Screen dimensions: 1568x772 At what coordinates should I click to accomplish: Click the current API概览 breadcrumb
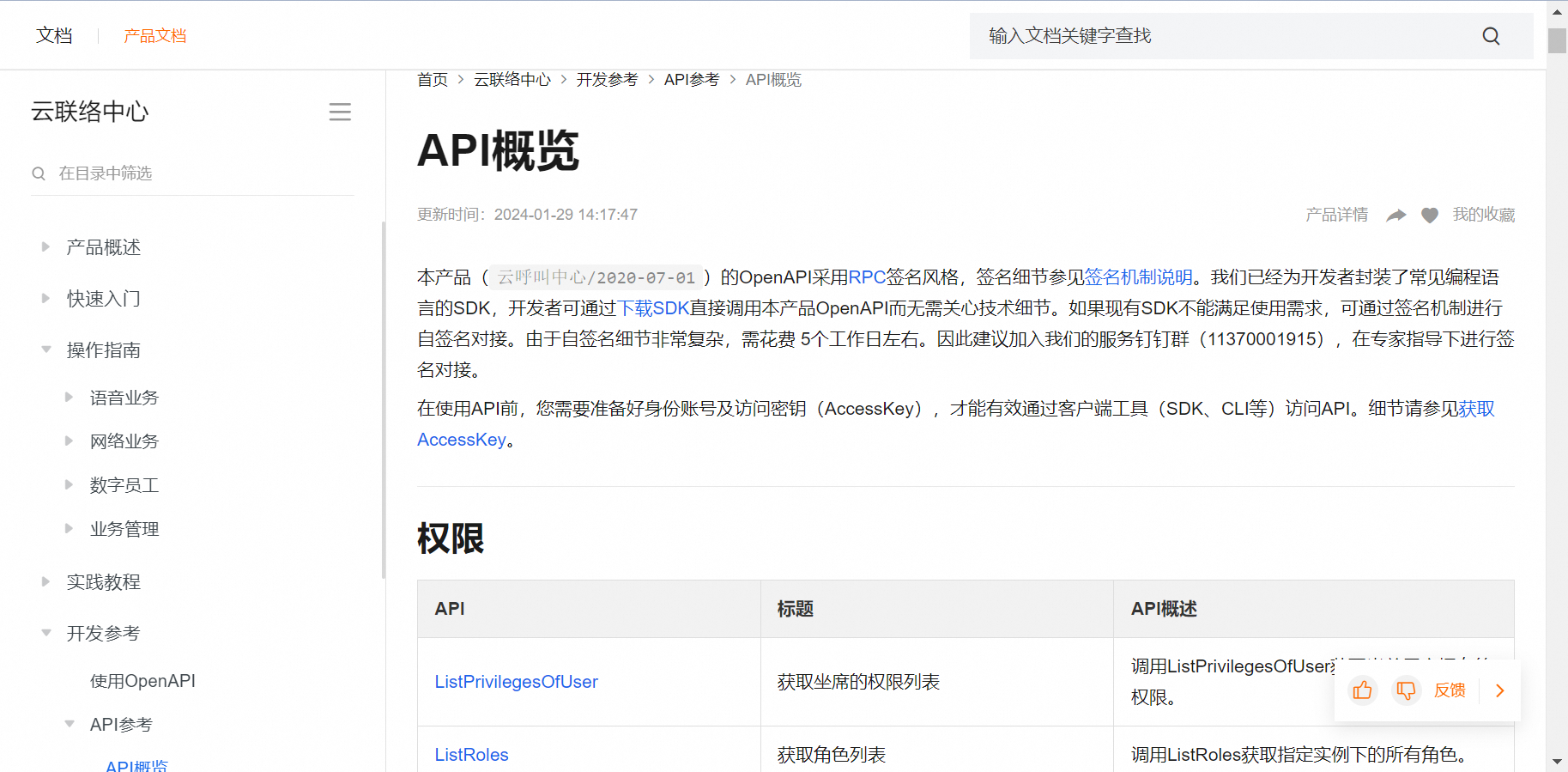coord(773,80)
